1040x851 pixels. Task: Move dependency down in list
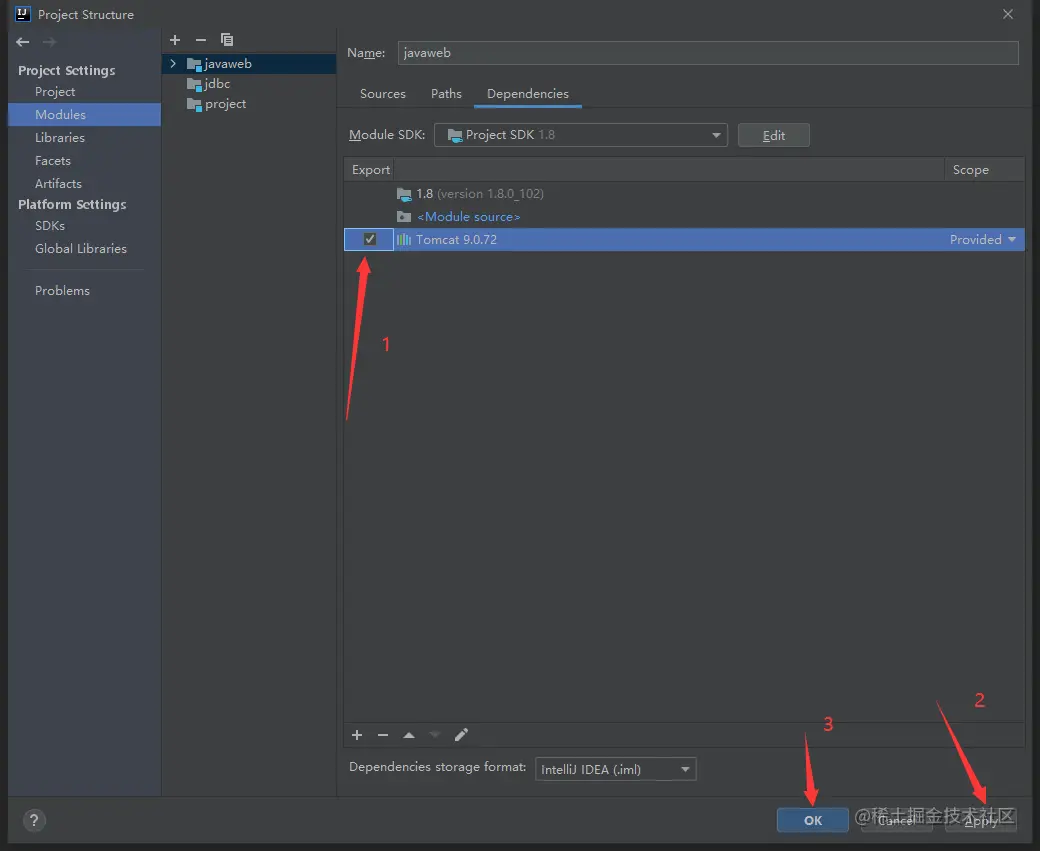434,735
